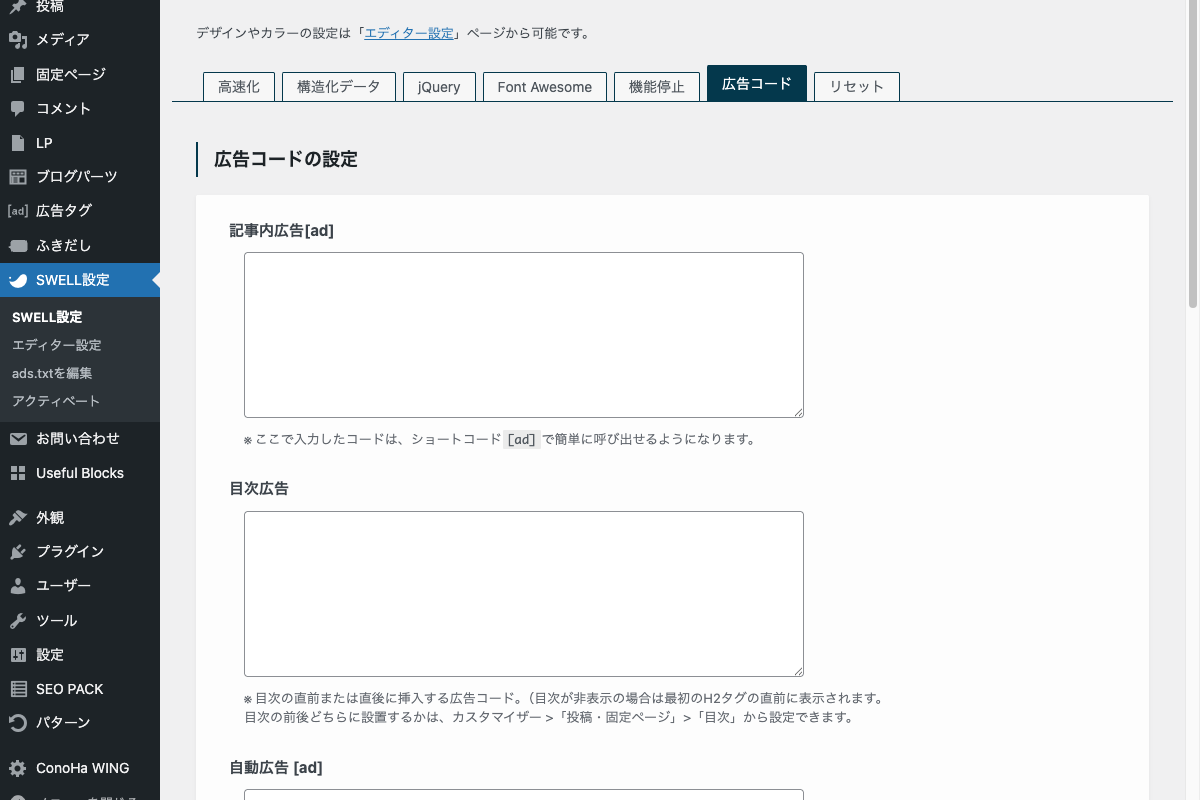Viewport: 1200px width, 800px height.
Task: Click the 記事内広告 textarea resize handle
Action: (x=797, y=411)
